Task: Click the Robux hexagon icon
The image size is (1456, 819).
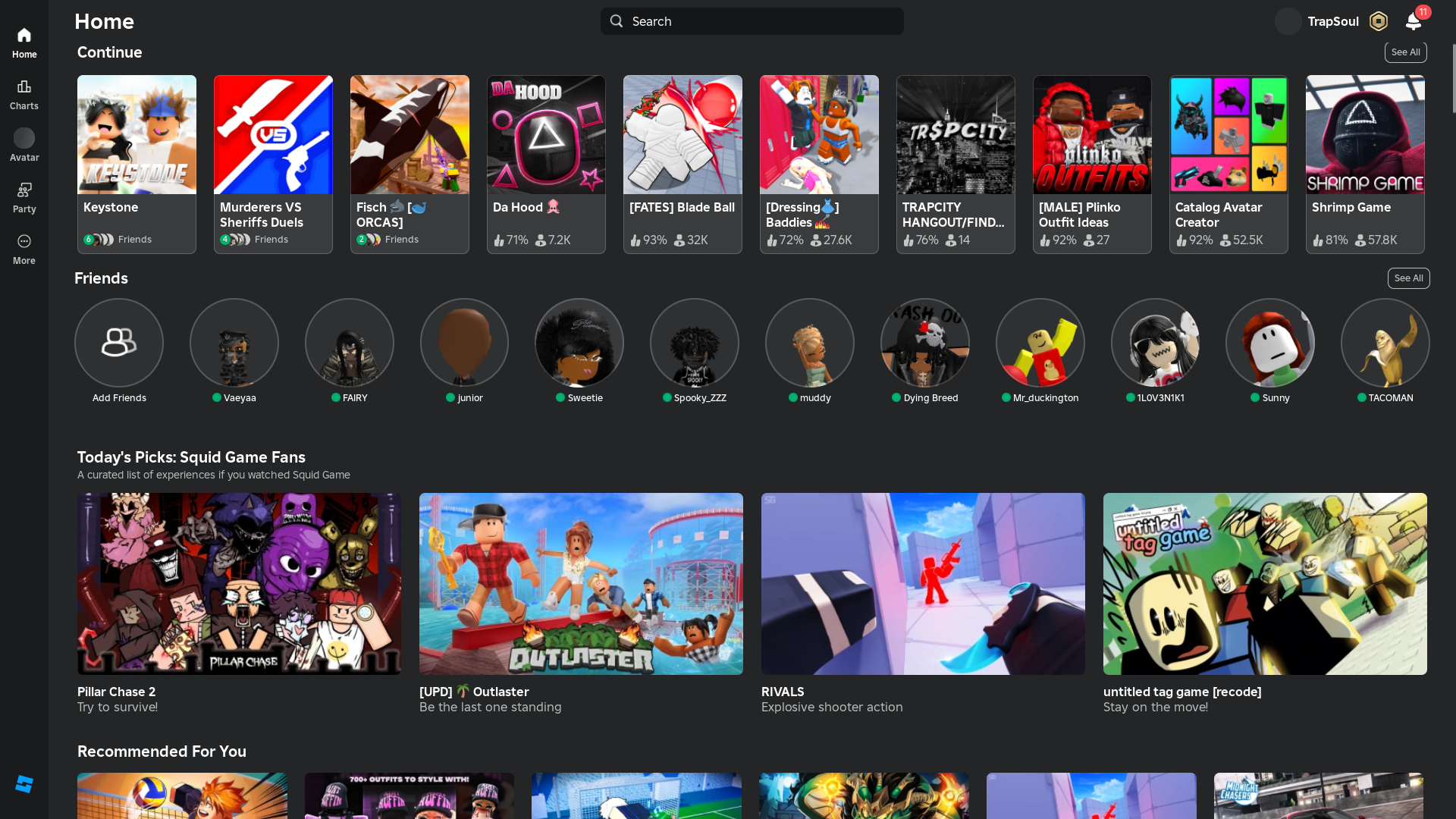Action: tap(1378, 21)
